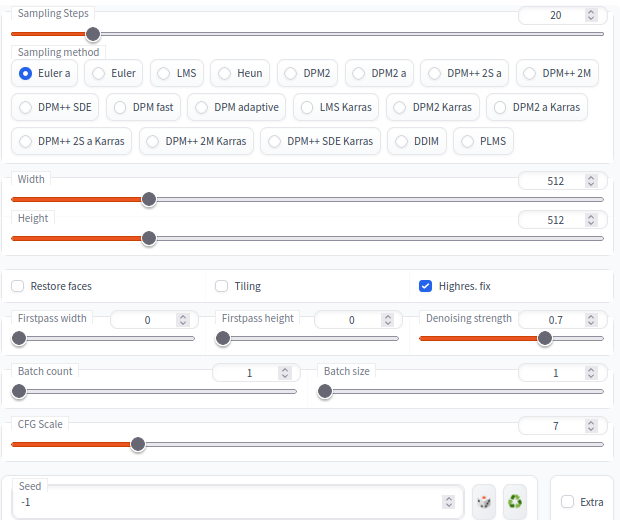The height and width of the screenshot is (520, 620).
Task: Click the Firstpass width slider handle
Action: tap(19, 338)
